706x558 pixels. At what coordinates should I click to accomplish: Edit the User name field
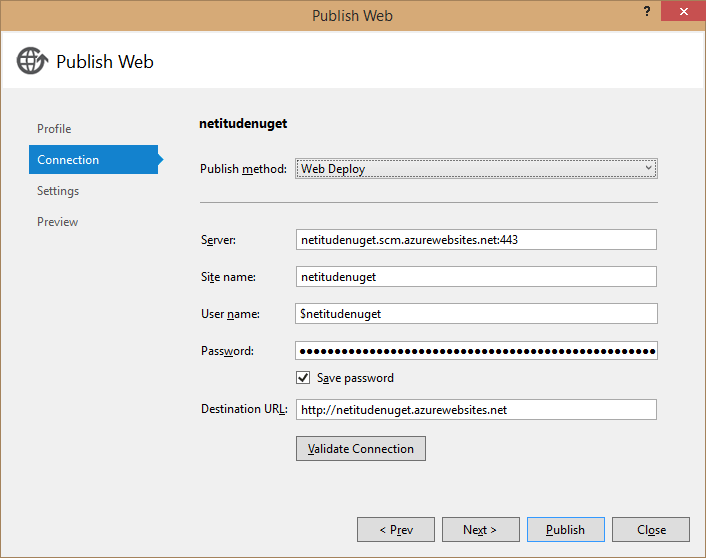476,313
